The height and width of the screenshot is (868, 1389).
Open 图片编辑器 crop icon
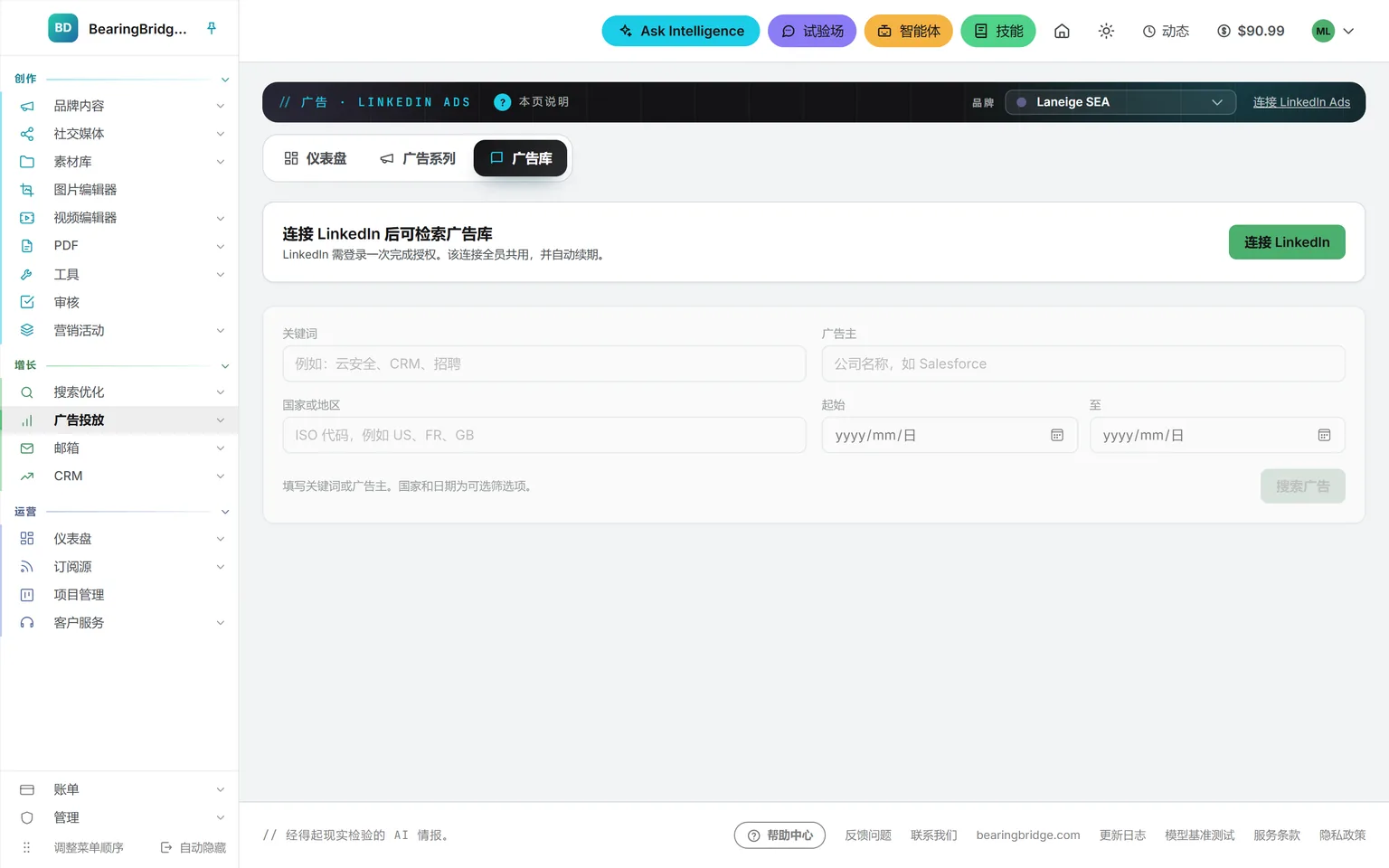tap(27, 190)
